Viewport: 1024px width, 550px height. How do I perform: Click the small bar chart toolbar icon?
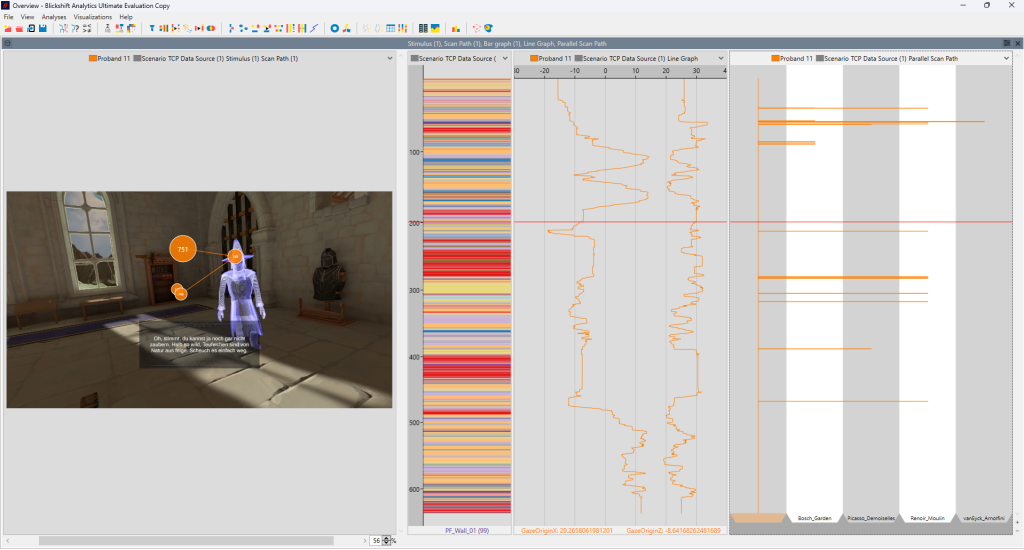[x=456, y=28]
